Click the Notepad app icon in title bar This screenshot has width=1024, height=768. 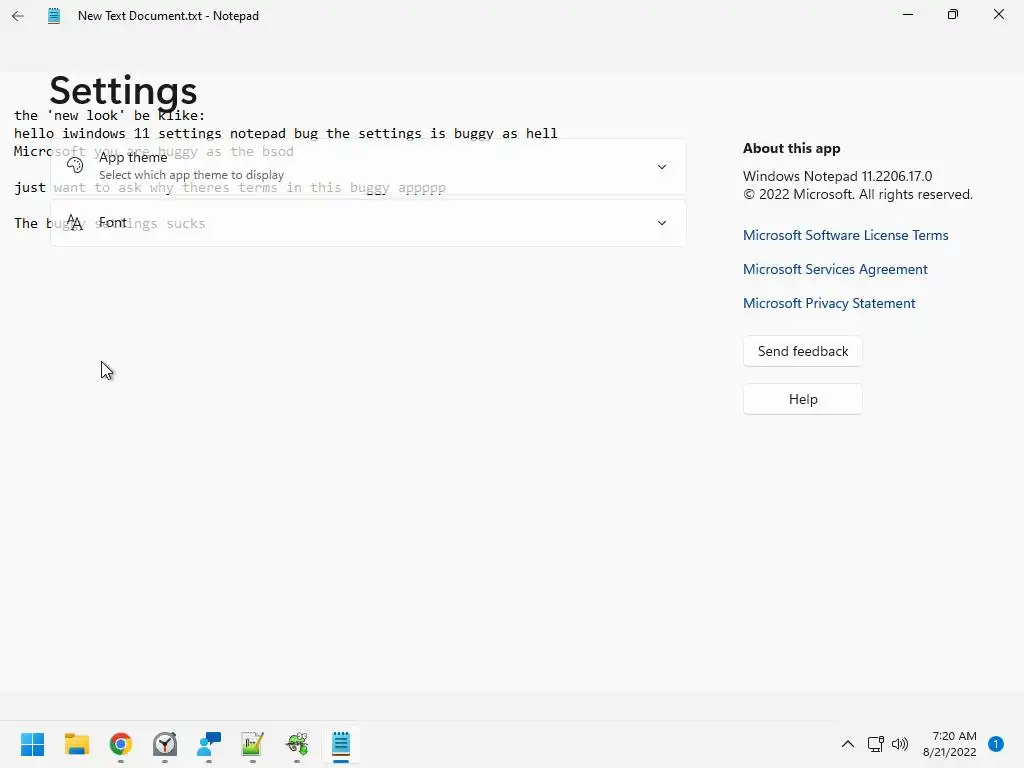(54, 16)
